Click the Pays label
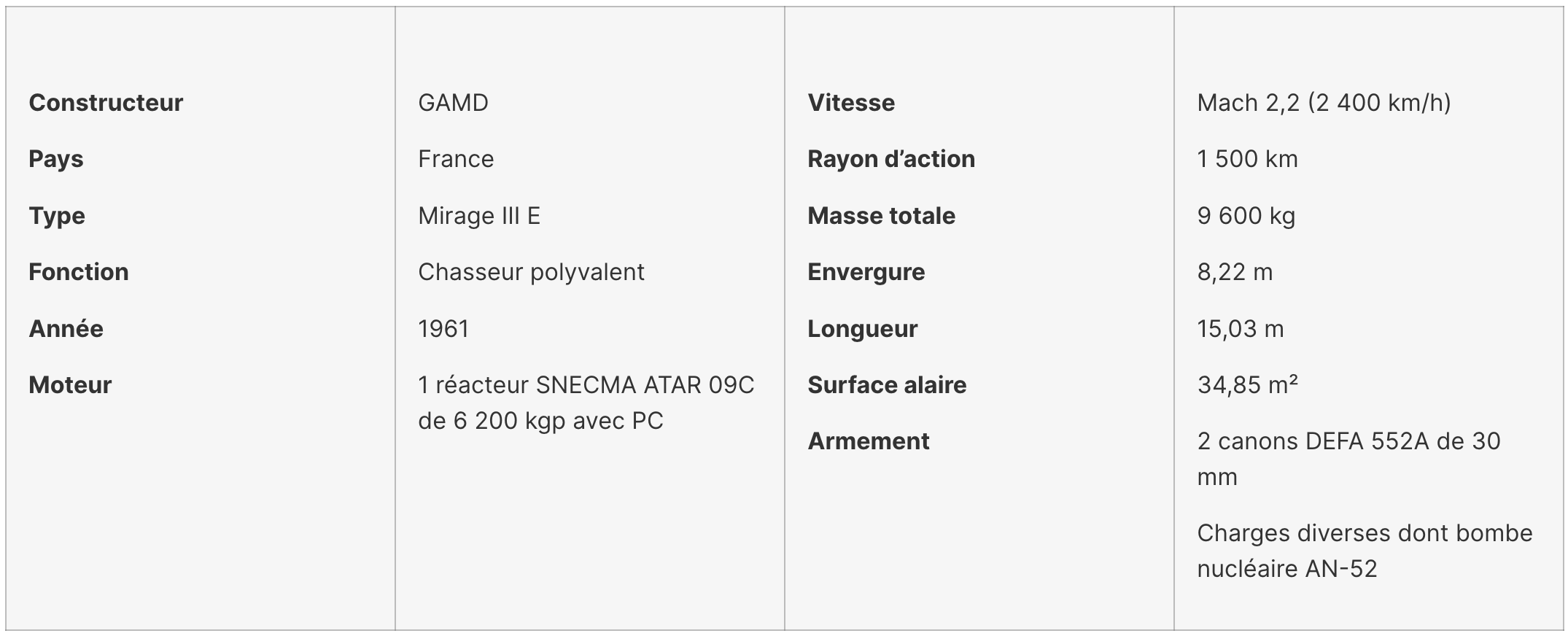This screenshot has height=636, width=1568. coord(56,159)
